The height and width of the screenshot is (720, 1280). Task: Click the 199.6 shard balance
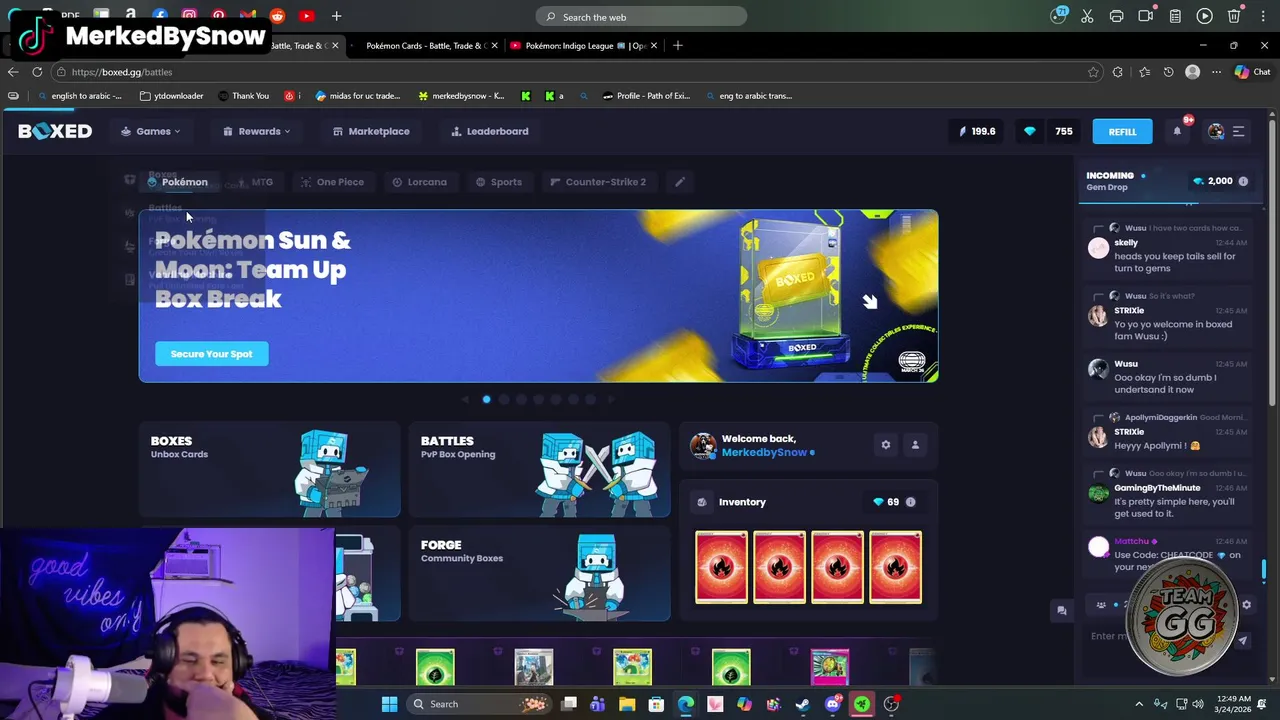pyautogui.click(x=977, y=131)
